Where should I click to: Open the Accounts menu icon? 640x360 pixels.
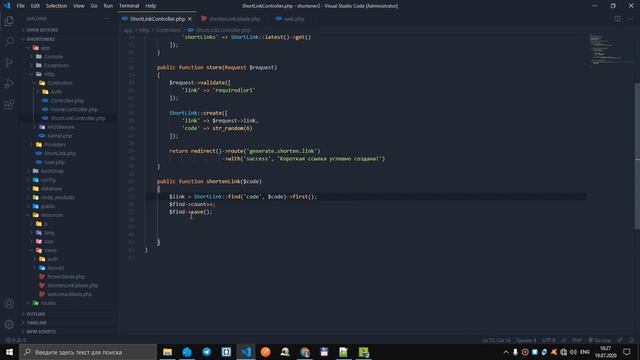pyautogui.click(x=9, y=304)
